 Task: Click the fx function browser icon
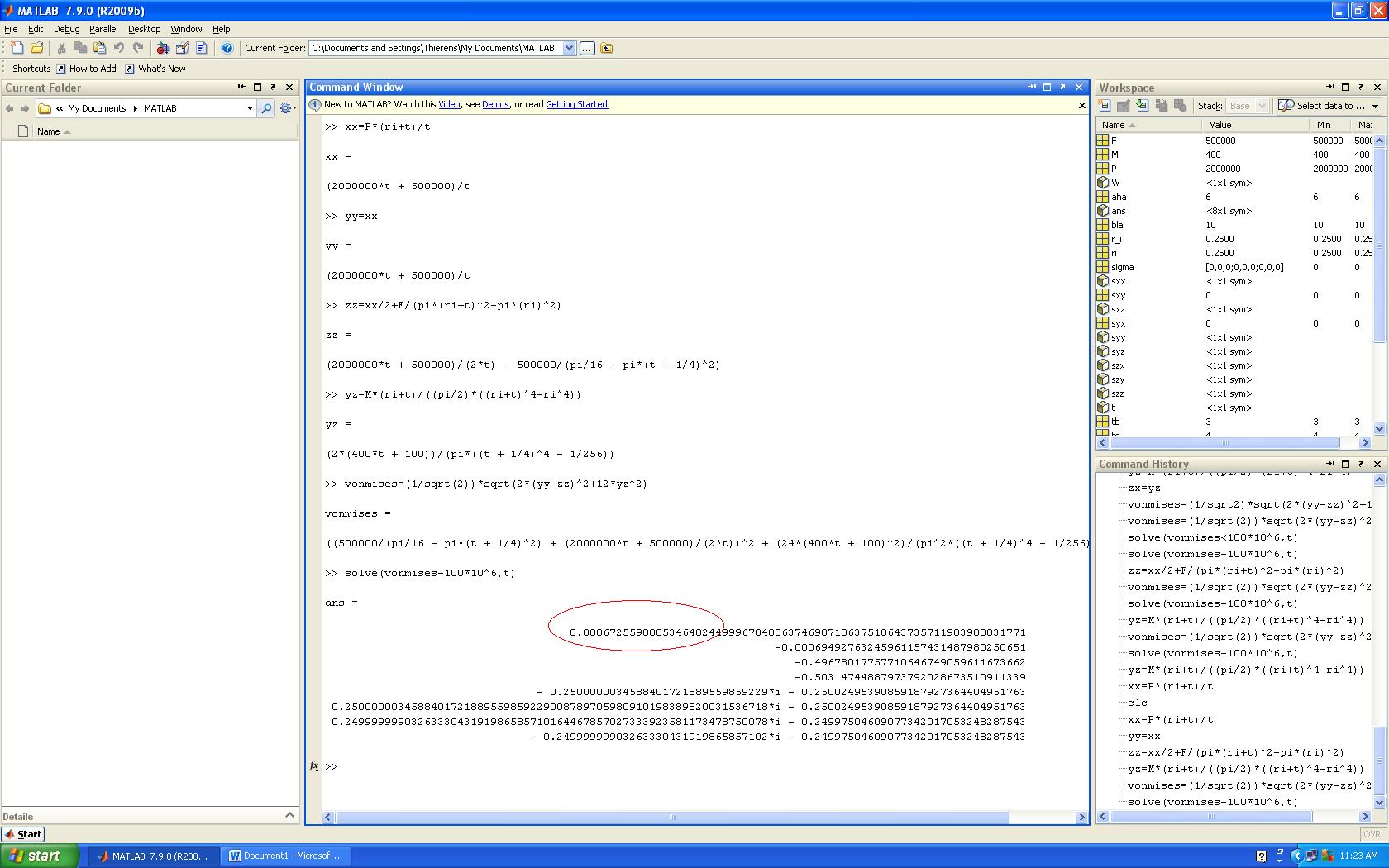(x=314, y=766)
